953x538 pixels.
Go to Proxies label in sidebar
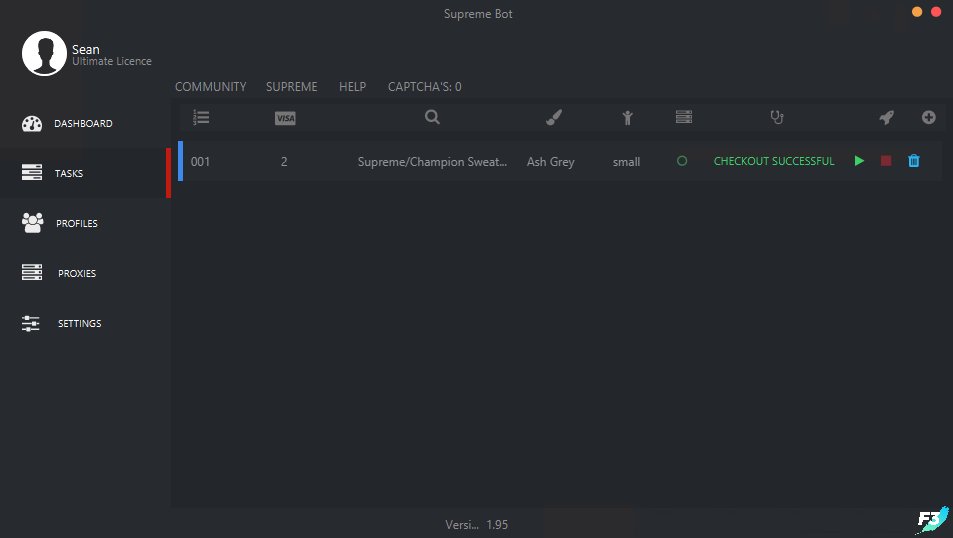pos(77,273)
